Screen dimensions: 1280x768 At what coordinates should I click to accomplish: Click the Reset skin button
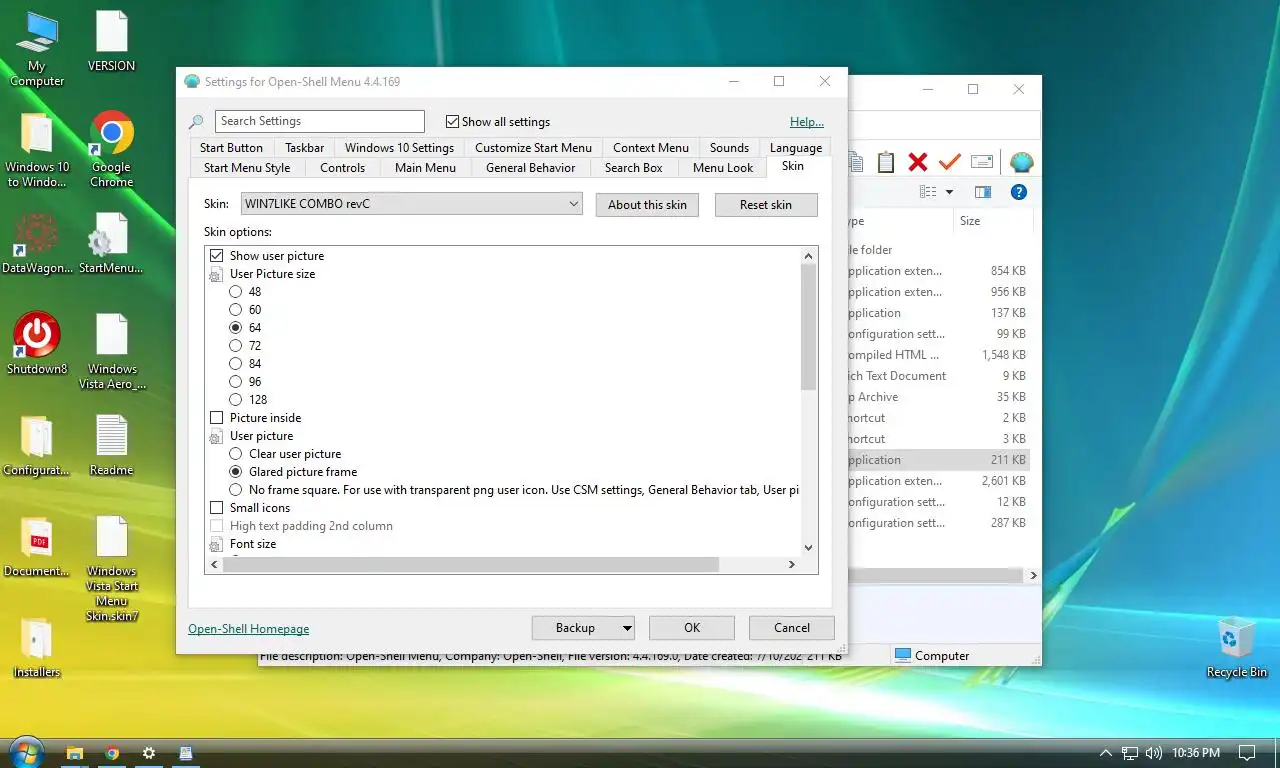[766, 205]
